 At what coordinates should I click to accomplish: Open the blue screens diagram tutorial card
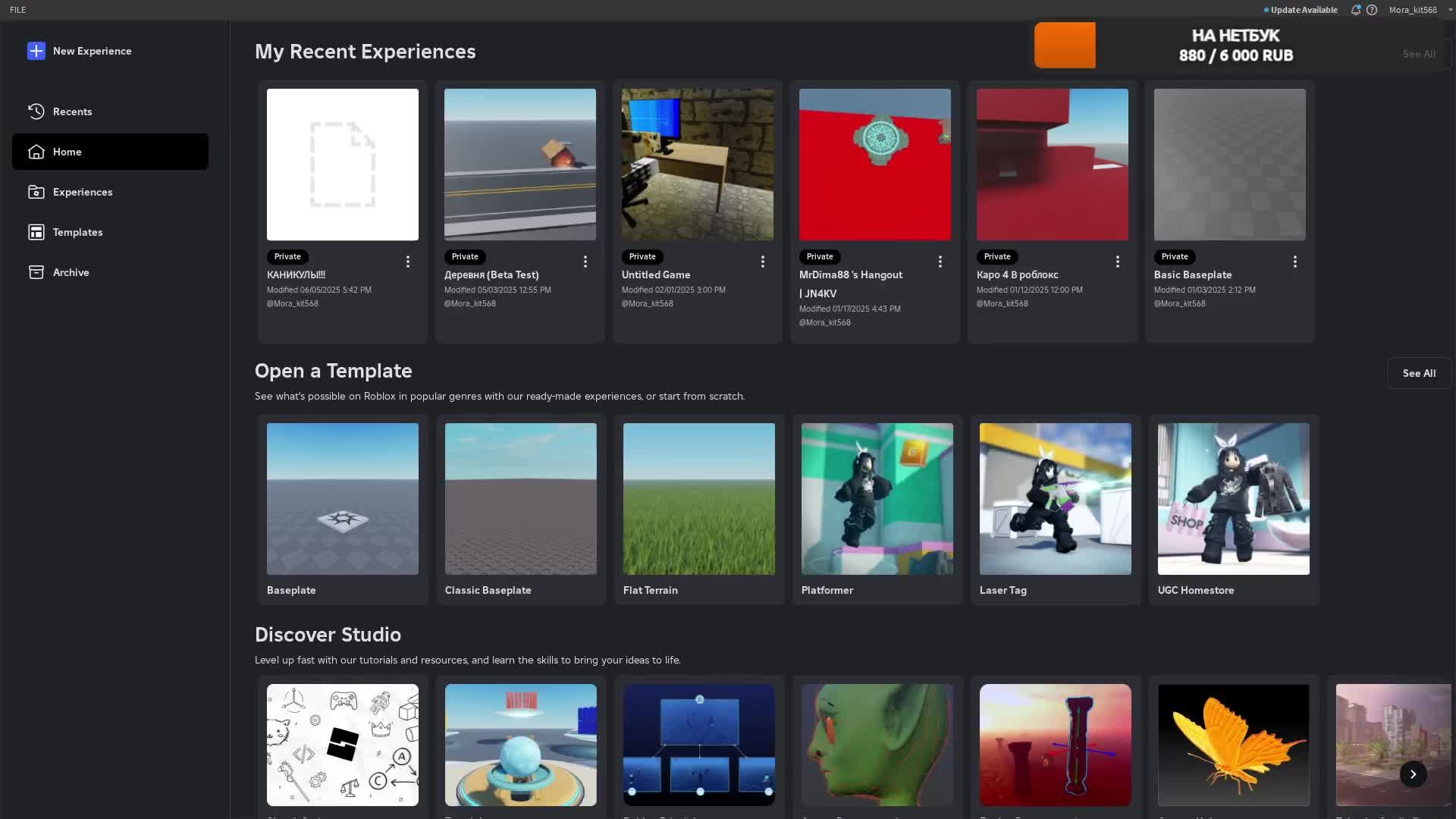pos(699,745)
